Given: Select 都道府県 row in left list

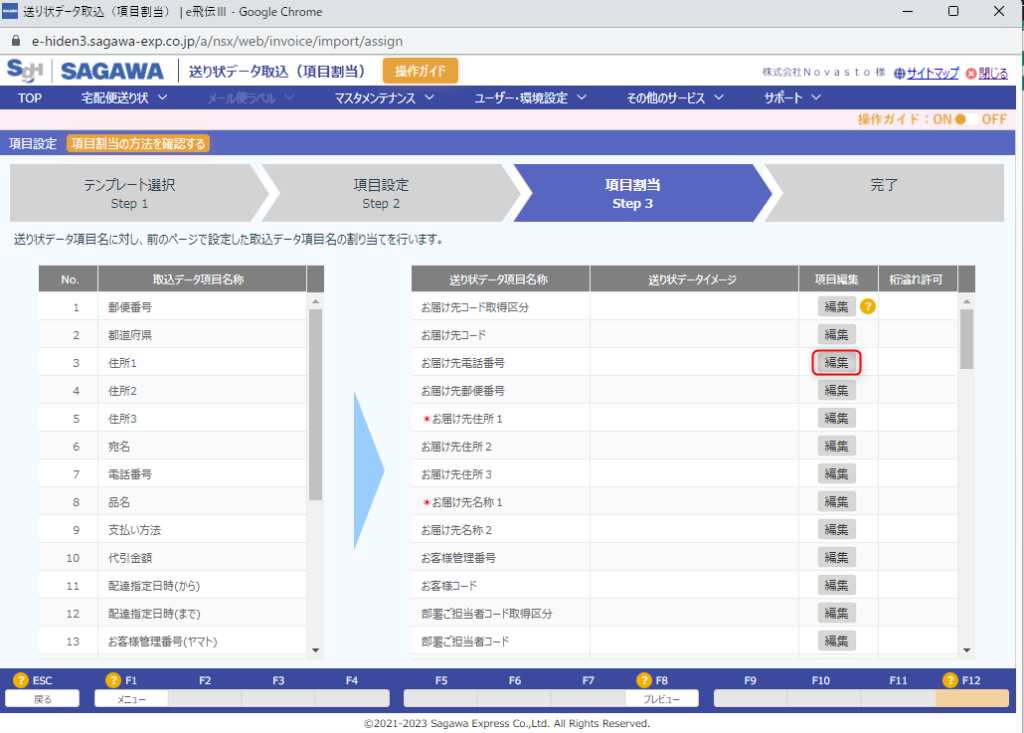Looking at the screenshot, I should coord(172,334).
